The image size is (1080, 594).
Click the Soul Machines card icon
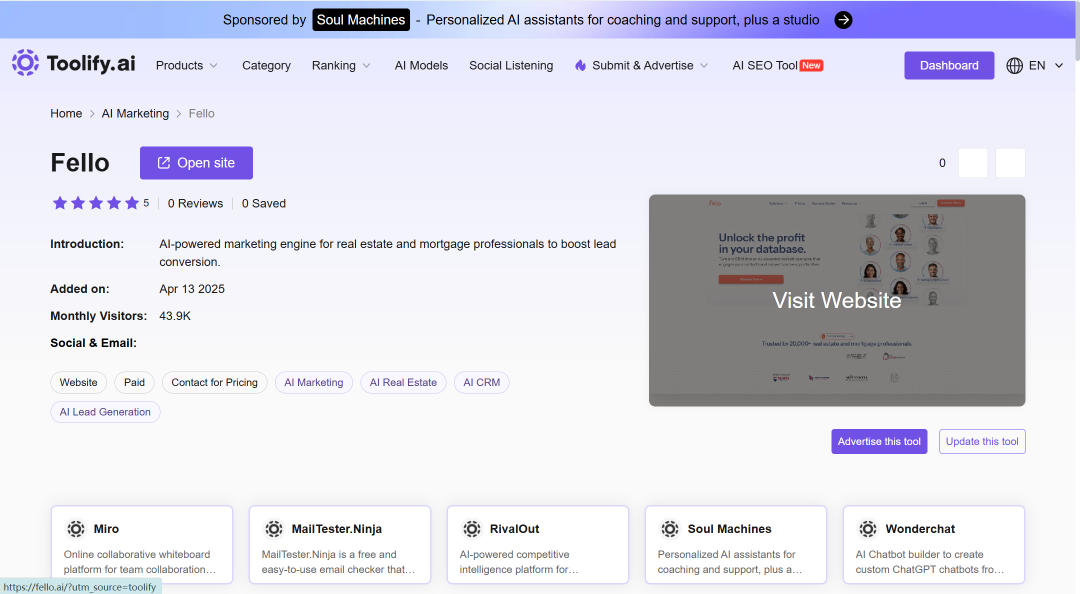[670, 529]
